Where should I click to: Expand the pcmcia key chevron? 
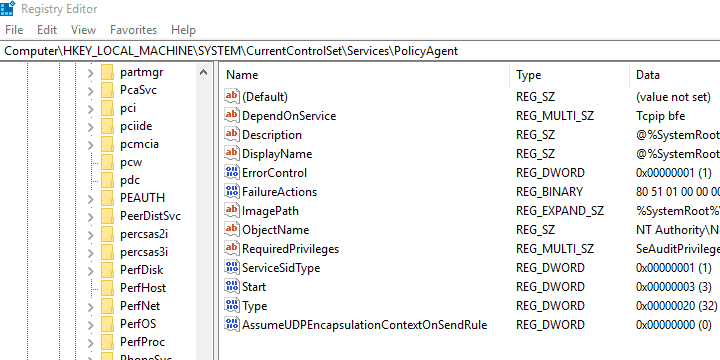(90, 145)
